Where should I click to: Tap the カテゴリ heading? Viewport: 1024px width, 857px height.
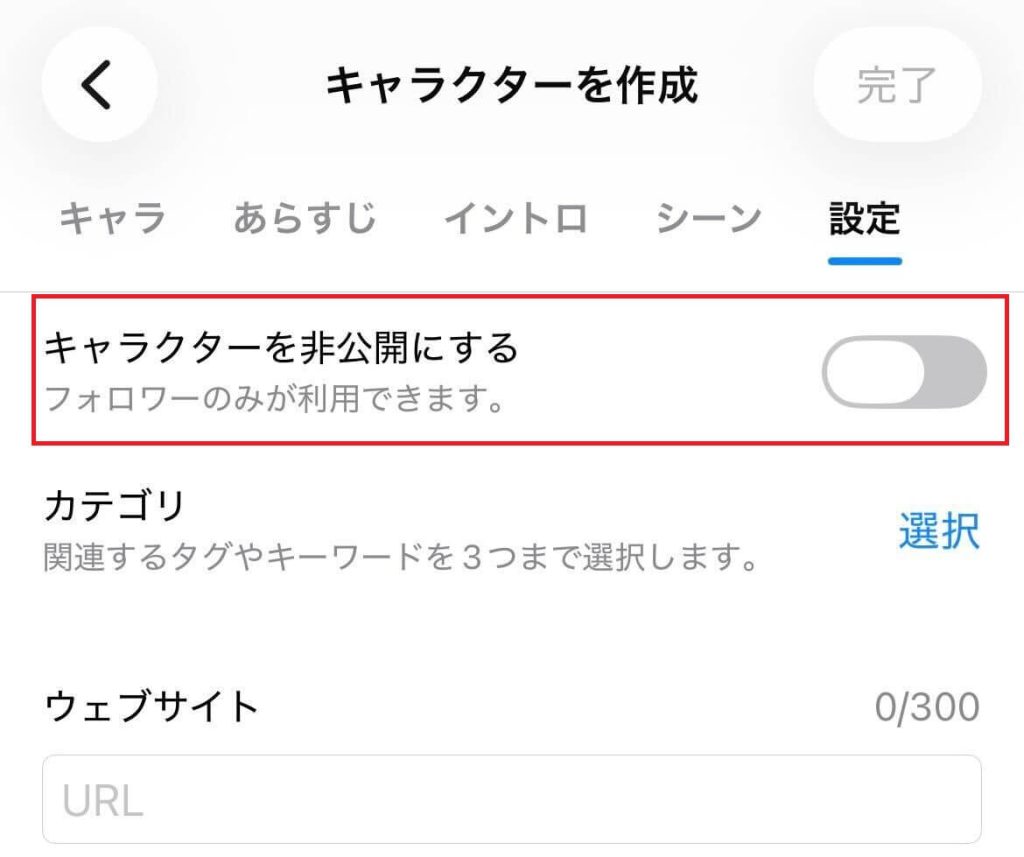pos(115,506)
